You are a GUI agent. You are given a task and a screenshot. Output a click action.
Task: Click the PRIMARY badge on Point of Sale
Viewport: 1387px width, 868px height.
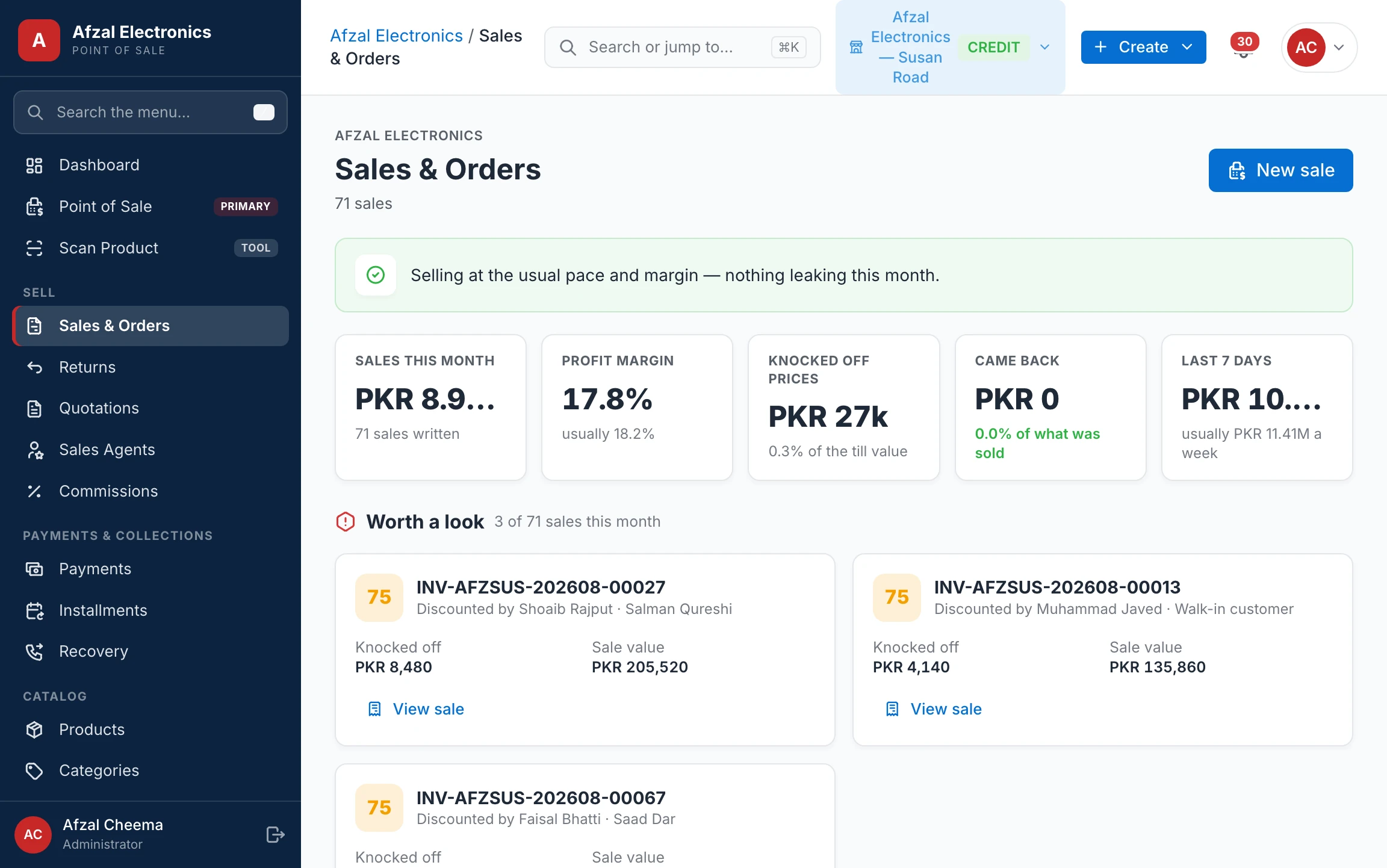[246, 206]
